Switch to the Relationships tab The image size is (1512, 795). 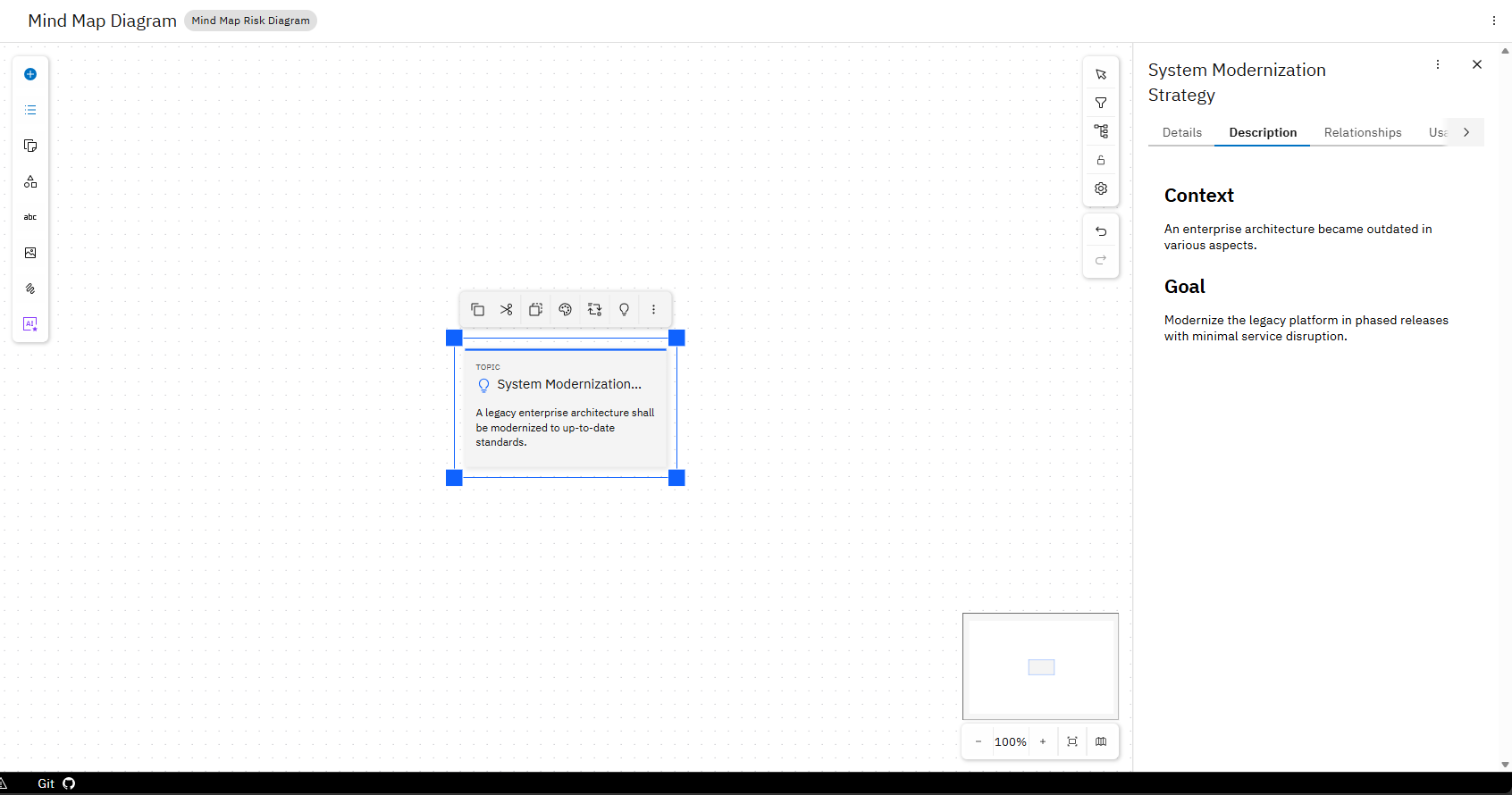click(x=1363, y=132)
